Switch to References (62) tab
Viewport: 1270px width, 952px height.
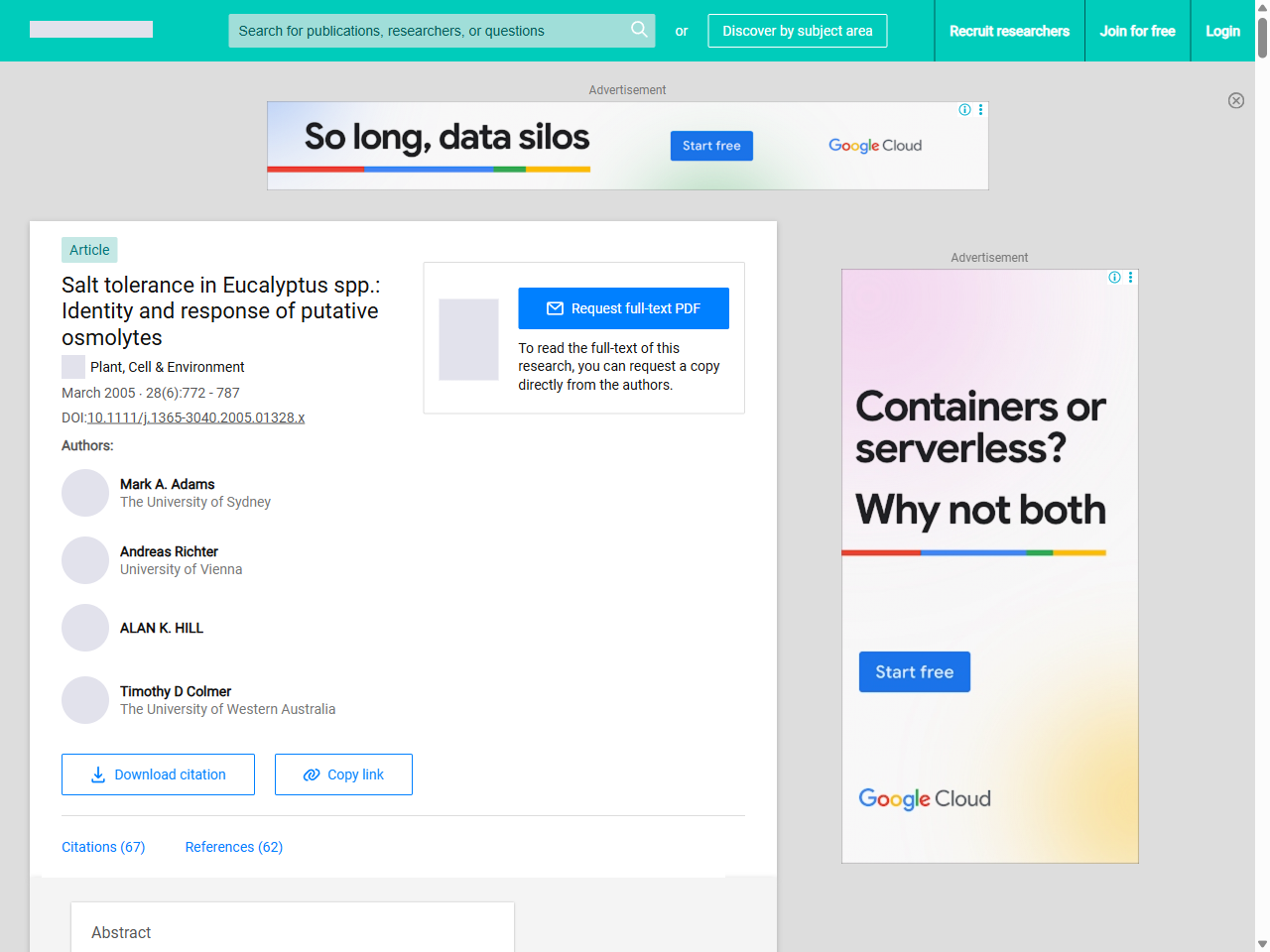click(x=234, y=847)
